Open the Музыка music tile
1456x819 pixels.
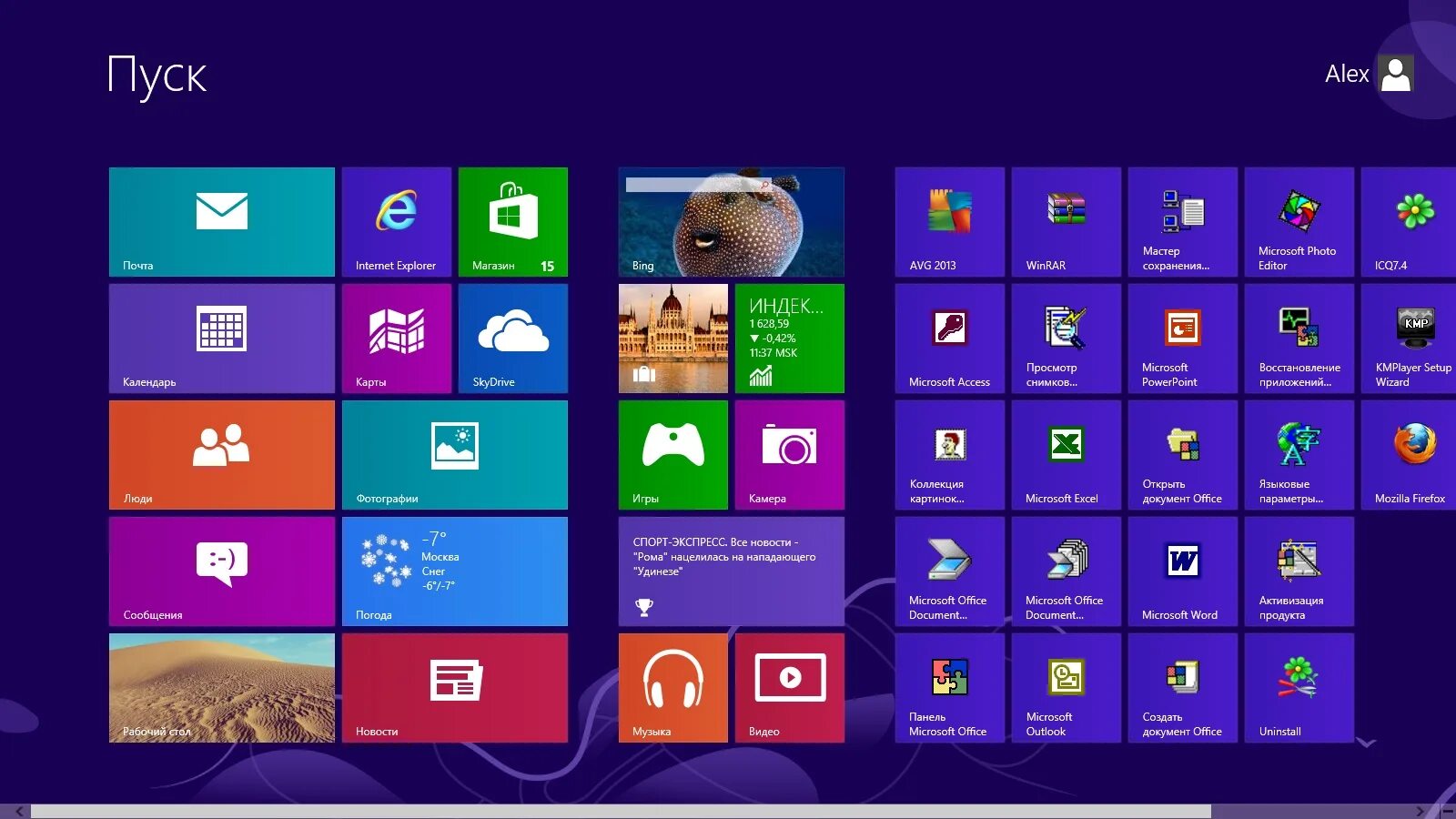[x=673, y=688]
